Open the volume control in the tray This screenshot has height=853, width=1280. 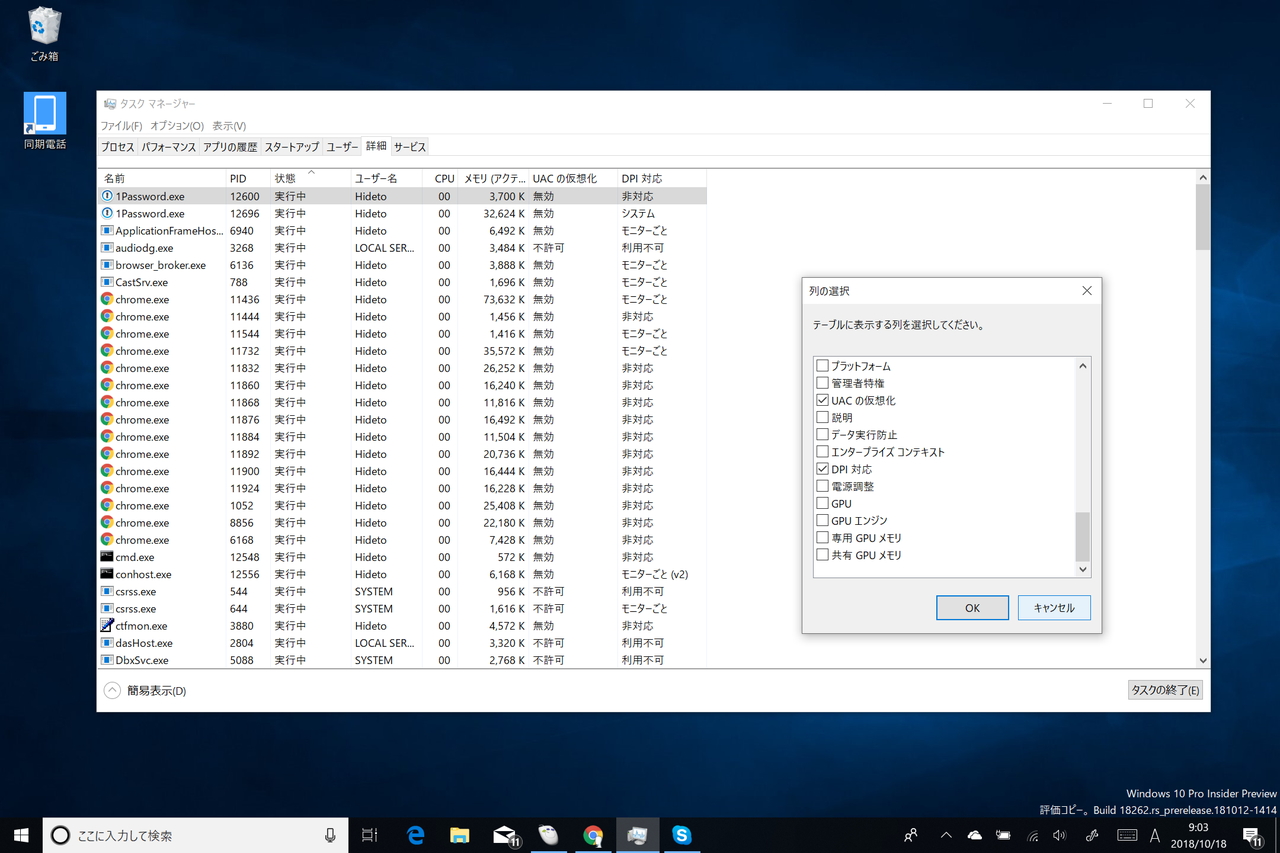click(x=1060, y=835)
